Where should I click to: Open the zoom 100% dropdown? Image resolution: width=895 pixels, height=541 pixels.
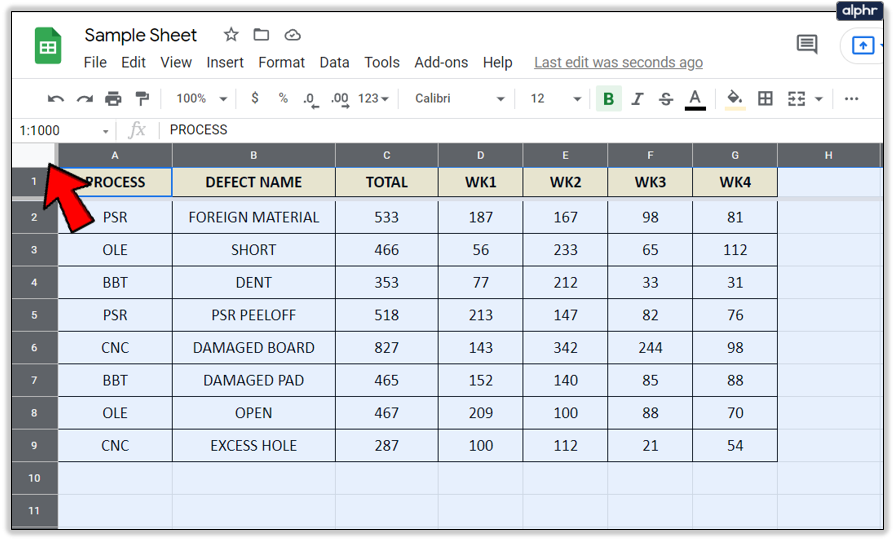coord(201,99)
